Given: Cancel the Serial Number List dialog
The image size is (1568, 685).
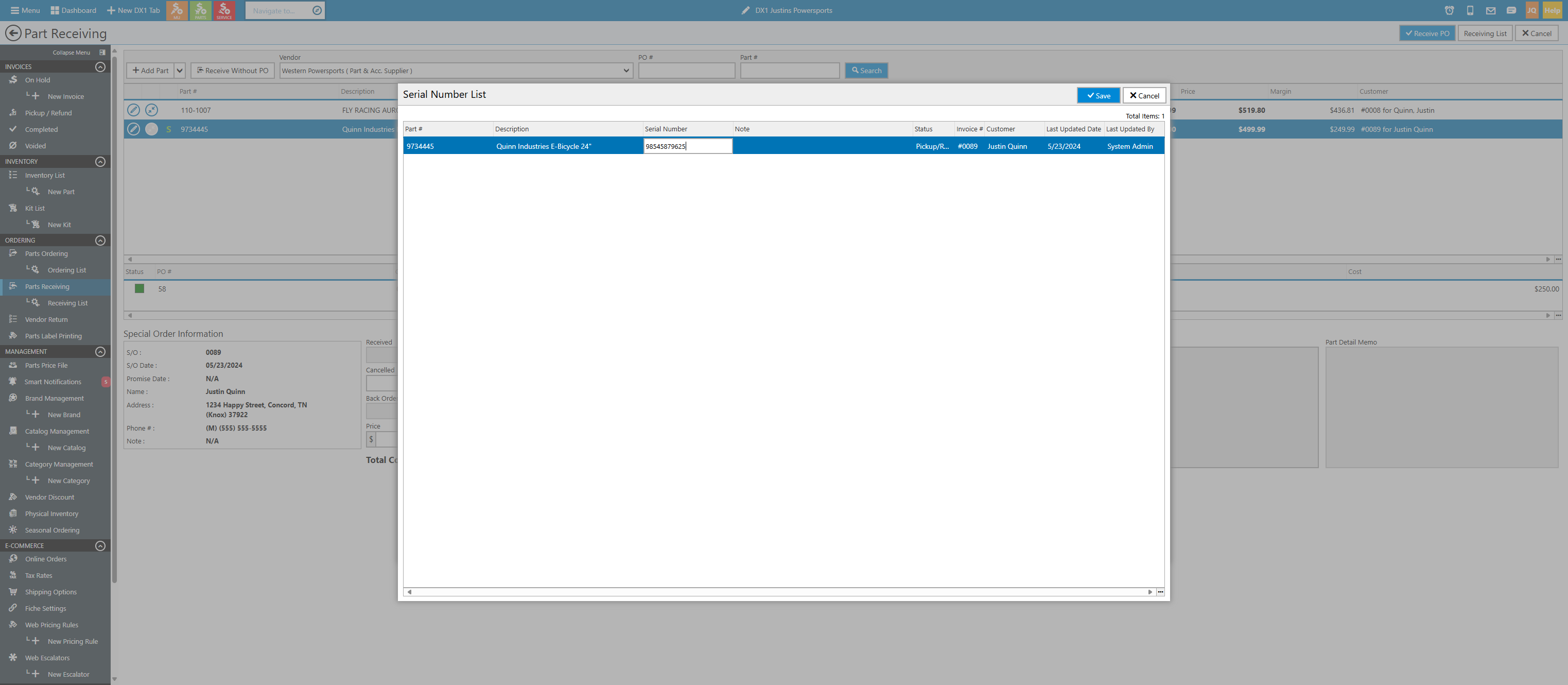Looking at the screenshot, I should [x=1144, y=96].
